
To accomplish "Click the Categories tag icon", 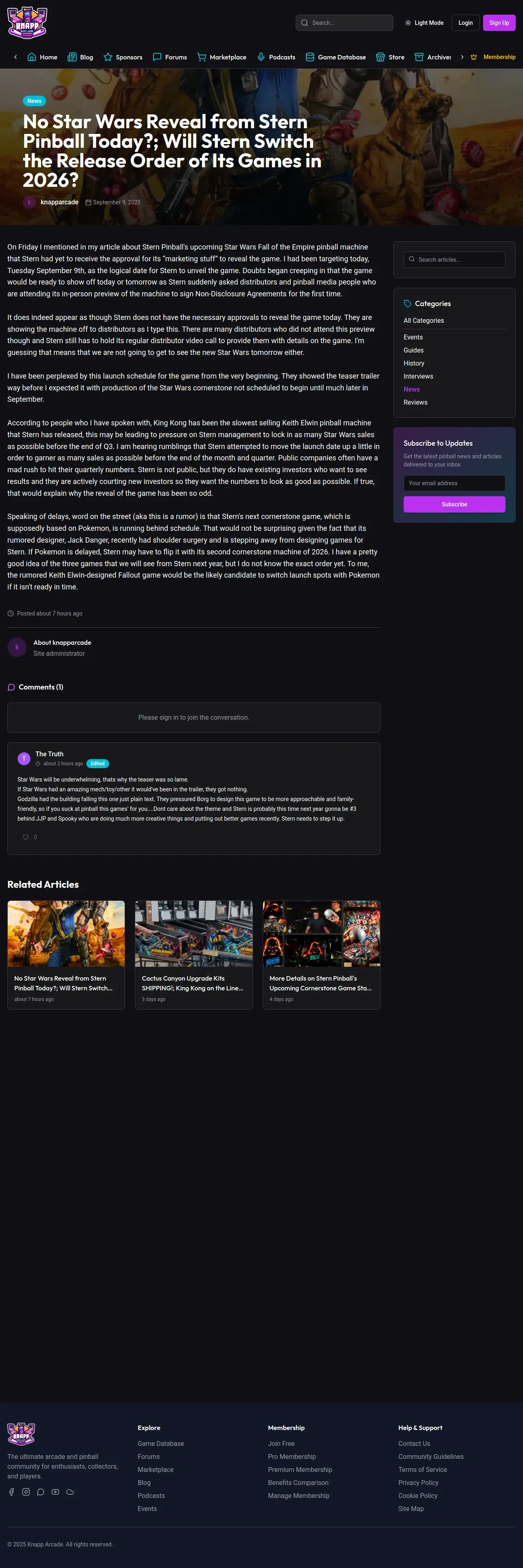I will click(x=407, y=304).
